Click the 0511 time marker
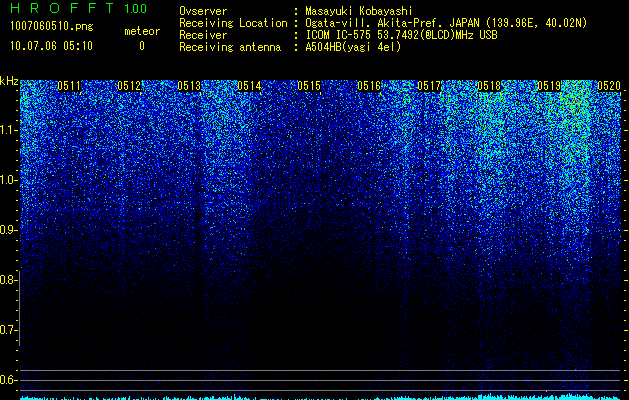This screenshot has width=629, height=400. 69,86
